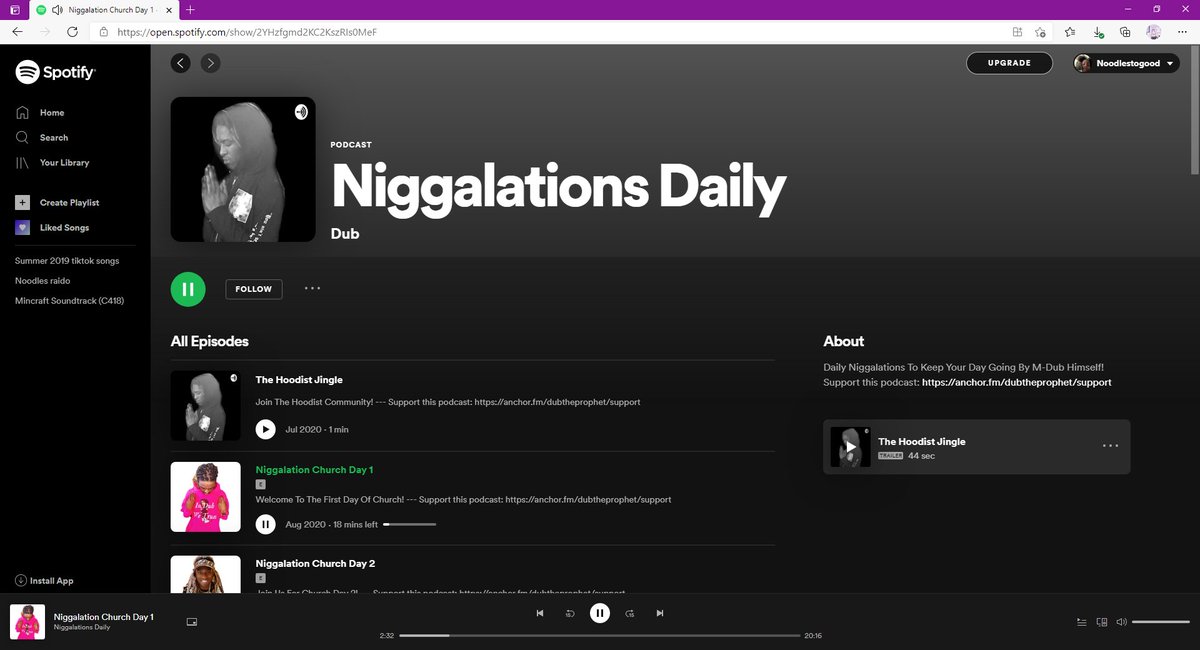Click the Spotify logo in the sidebar

pyautogui.click(x=55, y=72)
